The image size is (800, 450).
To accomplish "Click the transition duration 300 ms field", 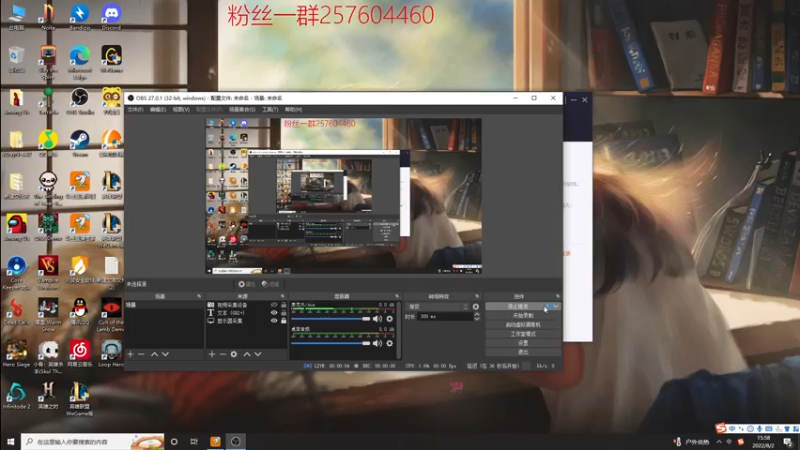I will [x=445, y=317].
